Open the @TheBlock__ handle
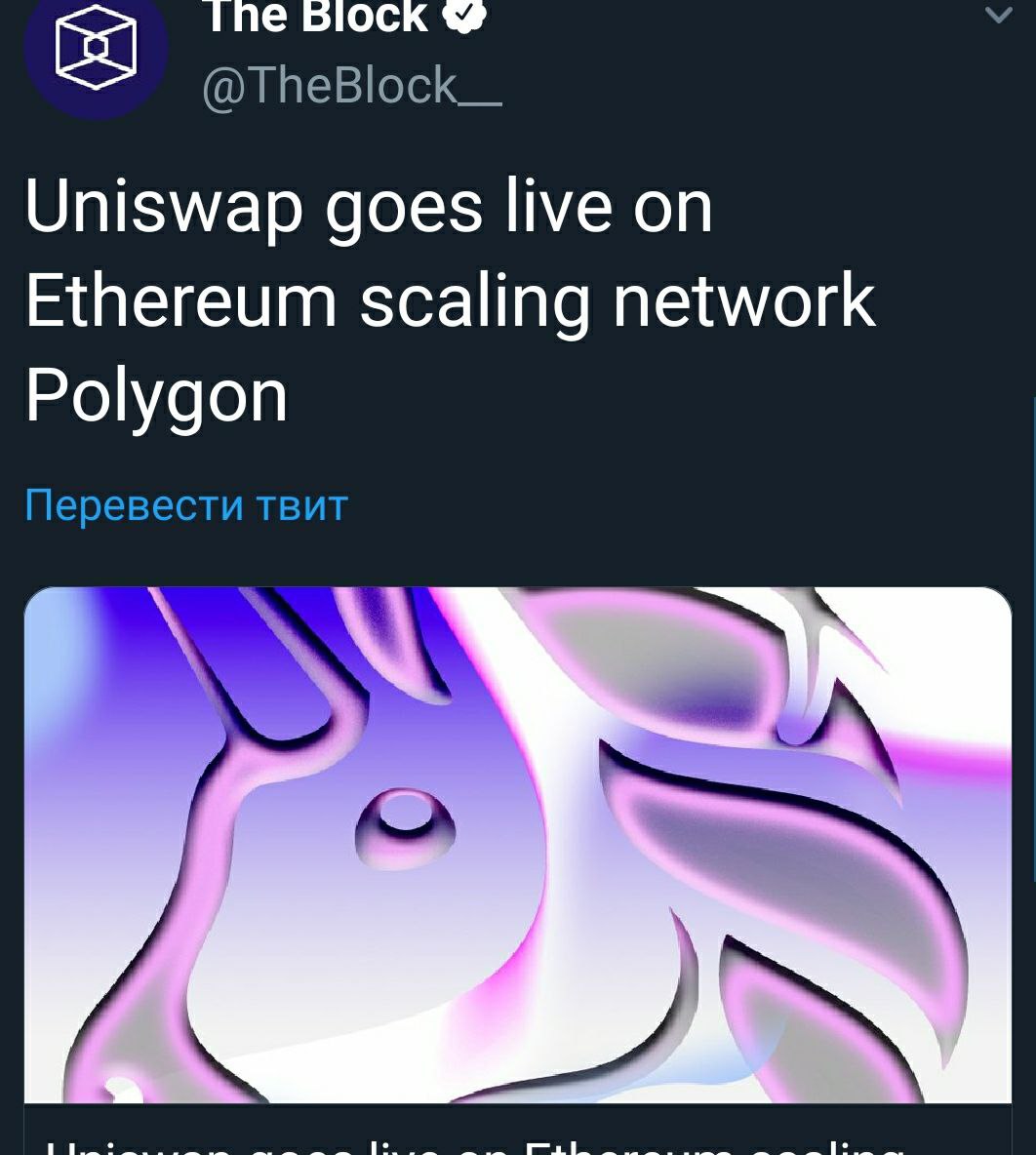Viewport: 1036px width, 1155px height. tap(352, 86)
